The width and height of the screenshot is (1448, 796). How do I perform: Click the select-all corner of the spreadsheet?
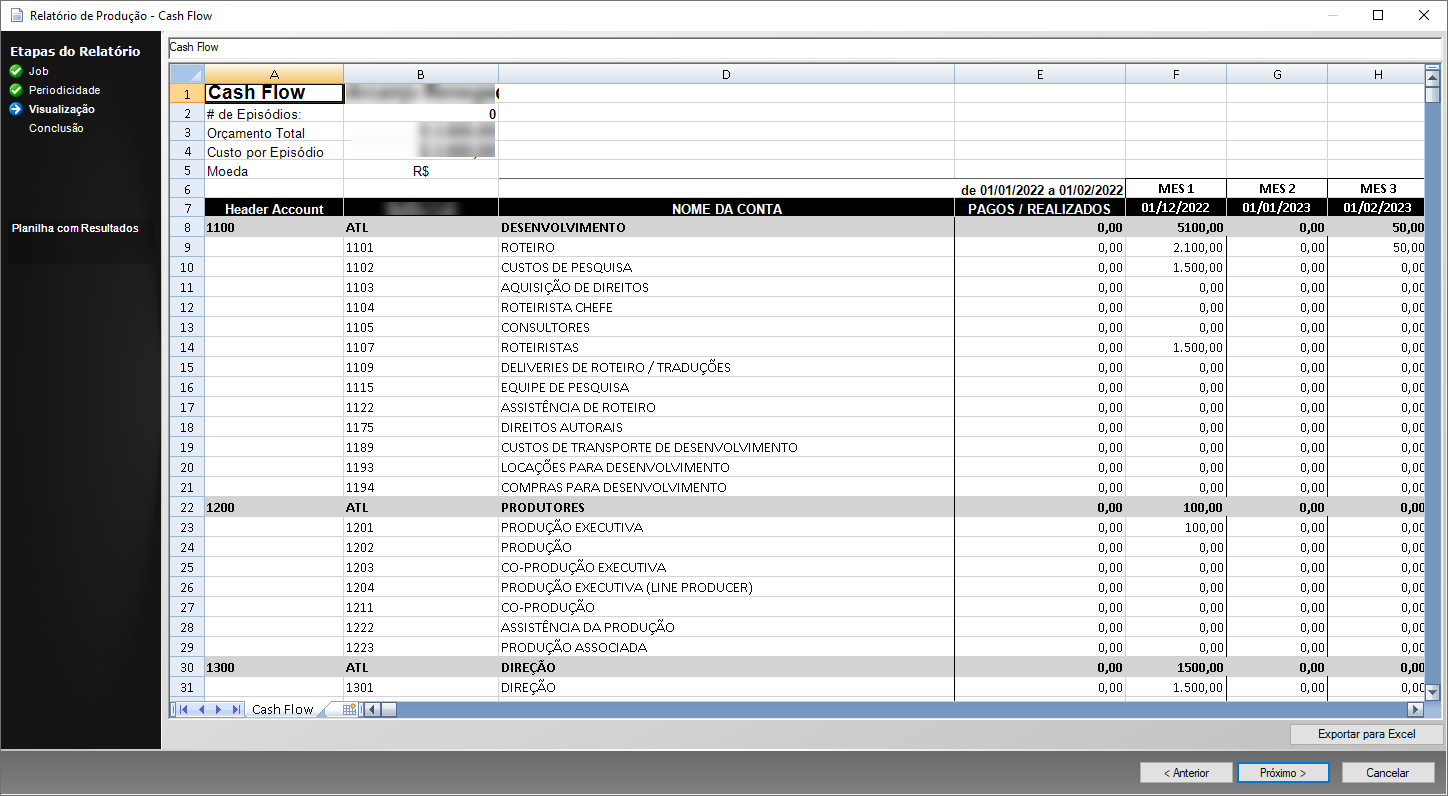coord(187,74)
